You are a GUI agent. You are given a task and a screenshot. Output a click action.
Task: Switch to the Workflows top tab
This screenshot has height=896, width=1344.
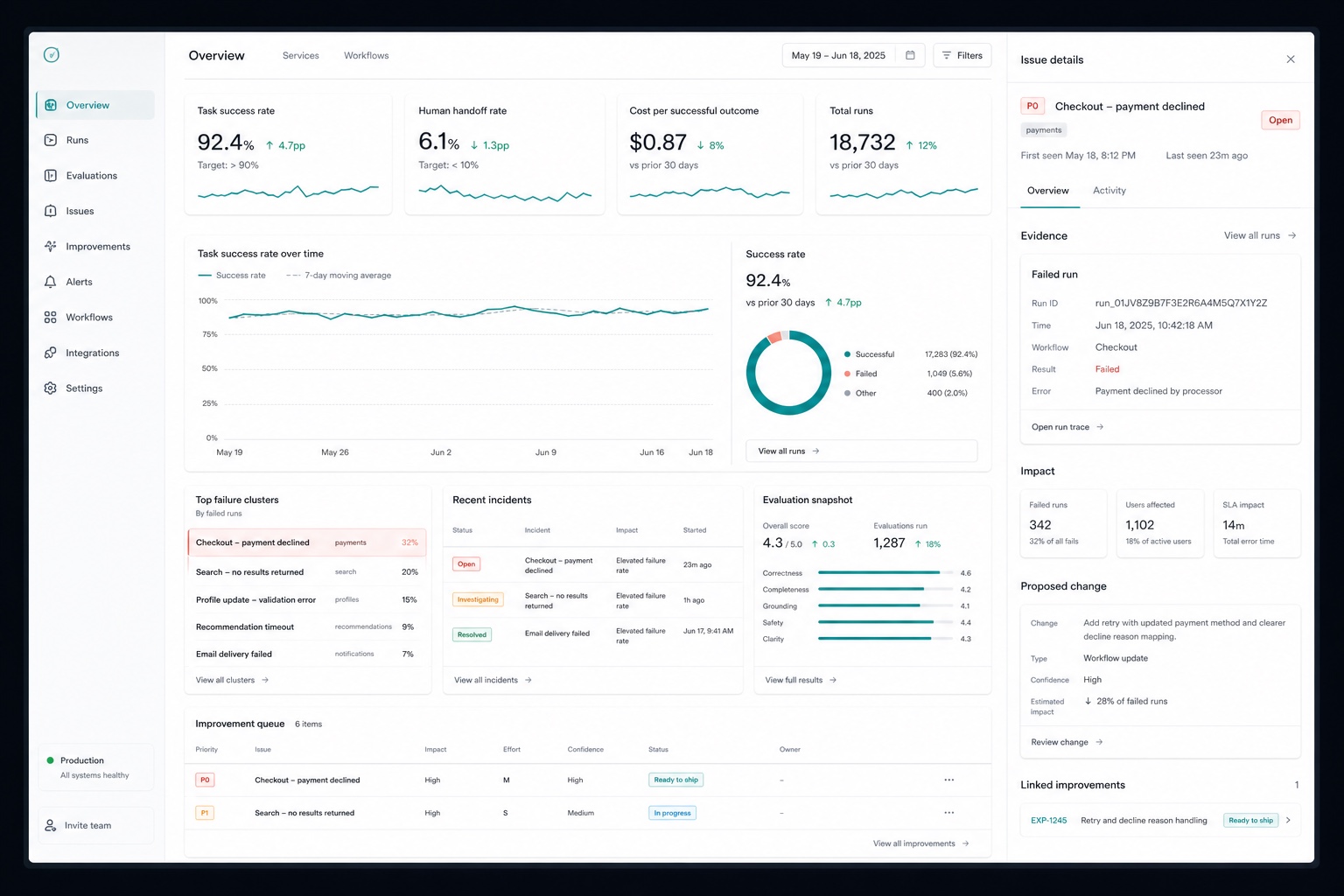367,55
